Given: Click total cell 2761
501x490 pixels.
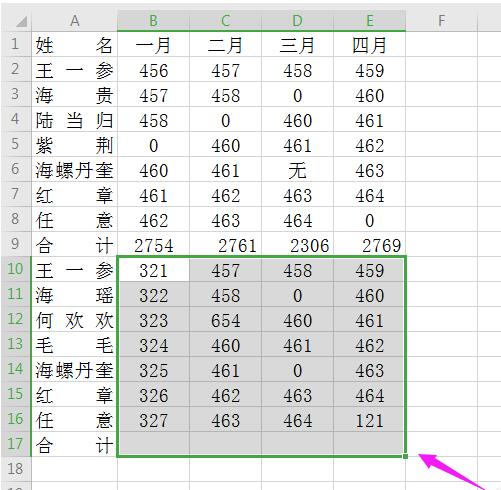Looking at the screenshot, I should pos(225,245).
